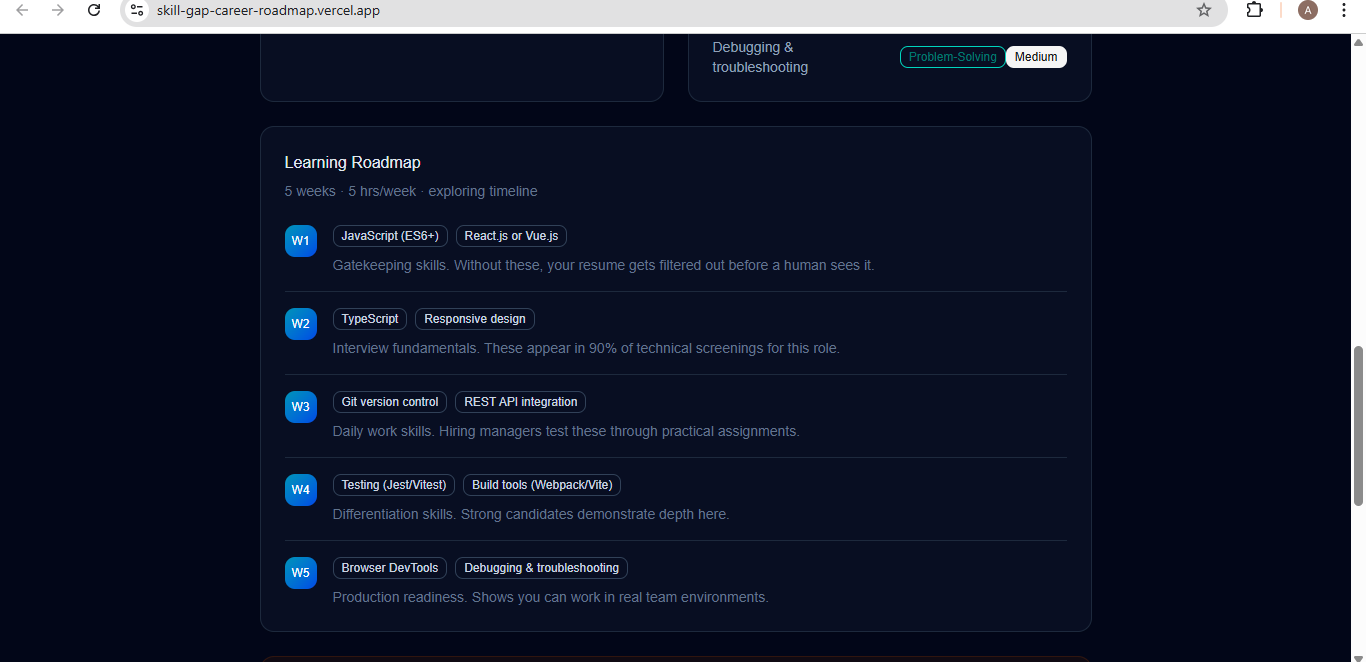Select the Build tools (Webpack/Vite) chip
Image resolution: width=1366 pixels, height=662 pixels.
[542, 485]
